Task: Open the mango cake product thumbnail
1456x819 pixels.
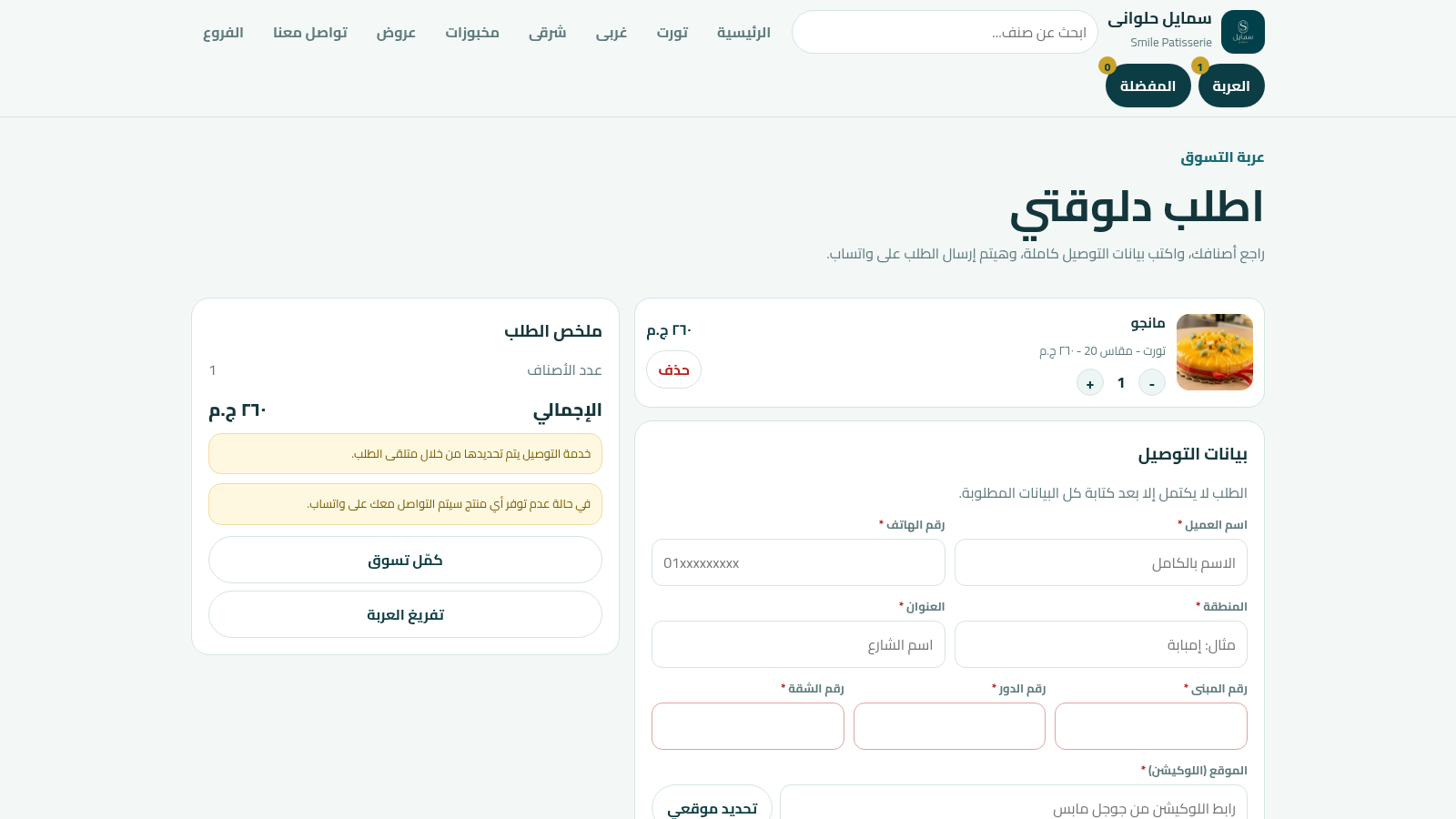Action: click(1215, 352)
